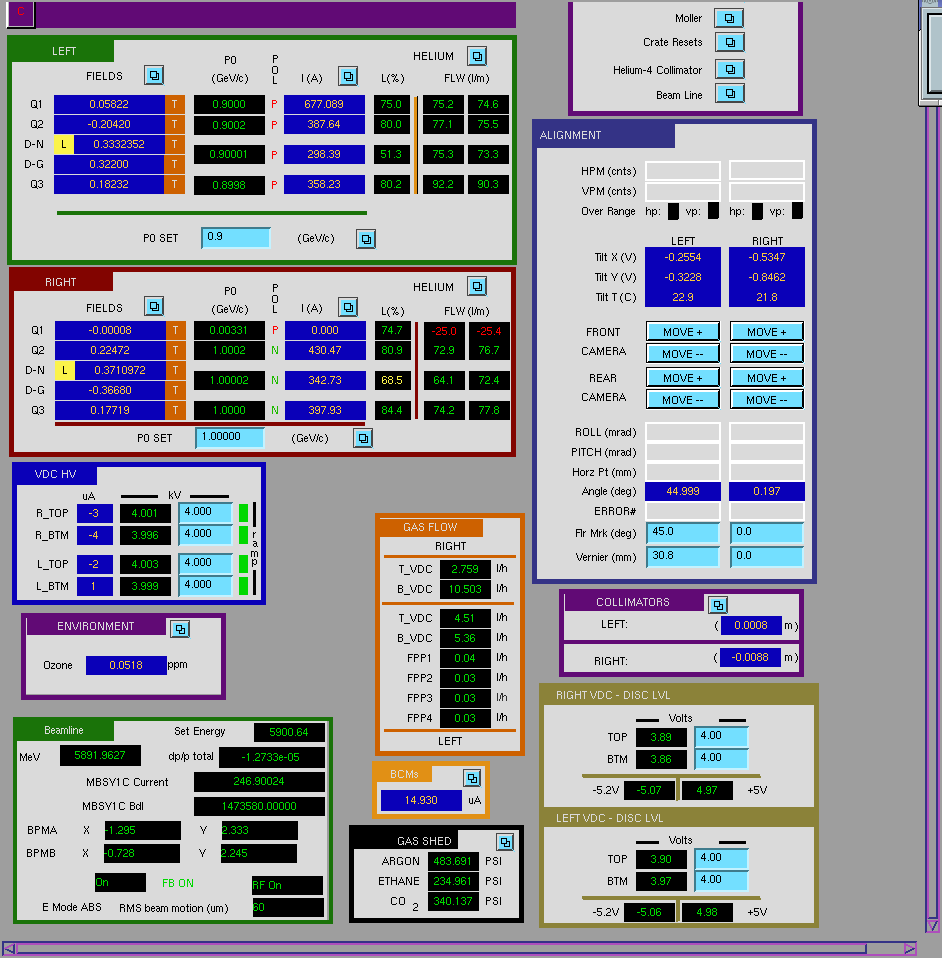The width and height of the screenshot is (942, 958).
Task: Click LEFT Vernier field showing 30.8
Action: pyautogui.click(x=683, y=556)
